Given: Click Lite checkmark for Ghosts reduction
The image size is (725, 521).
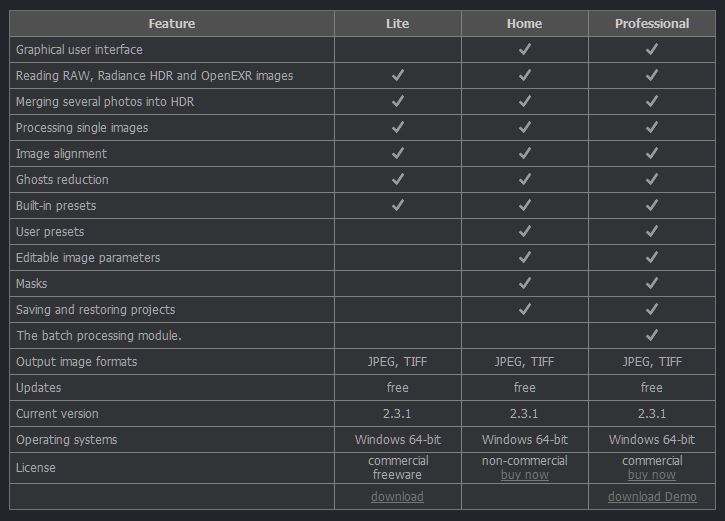Looking at the screenshot, I should coord(397,179).
